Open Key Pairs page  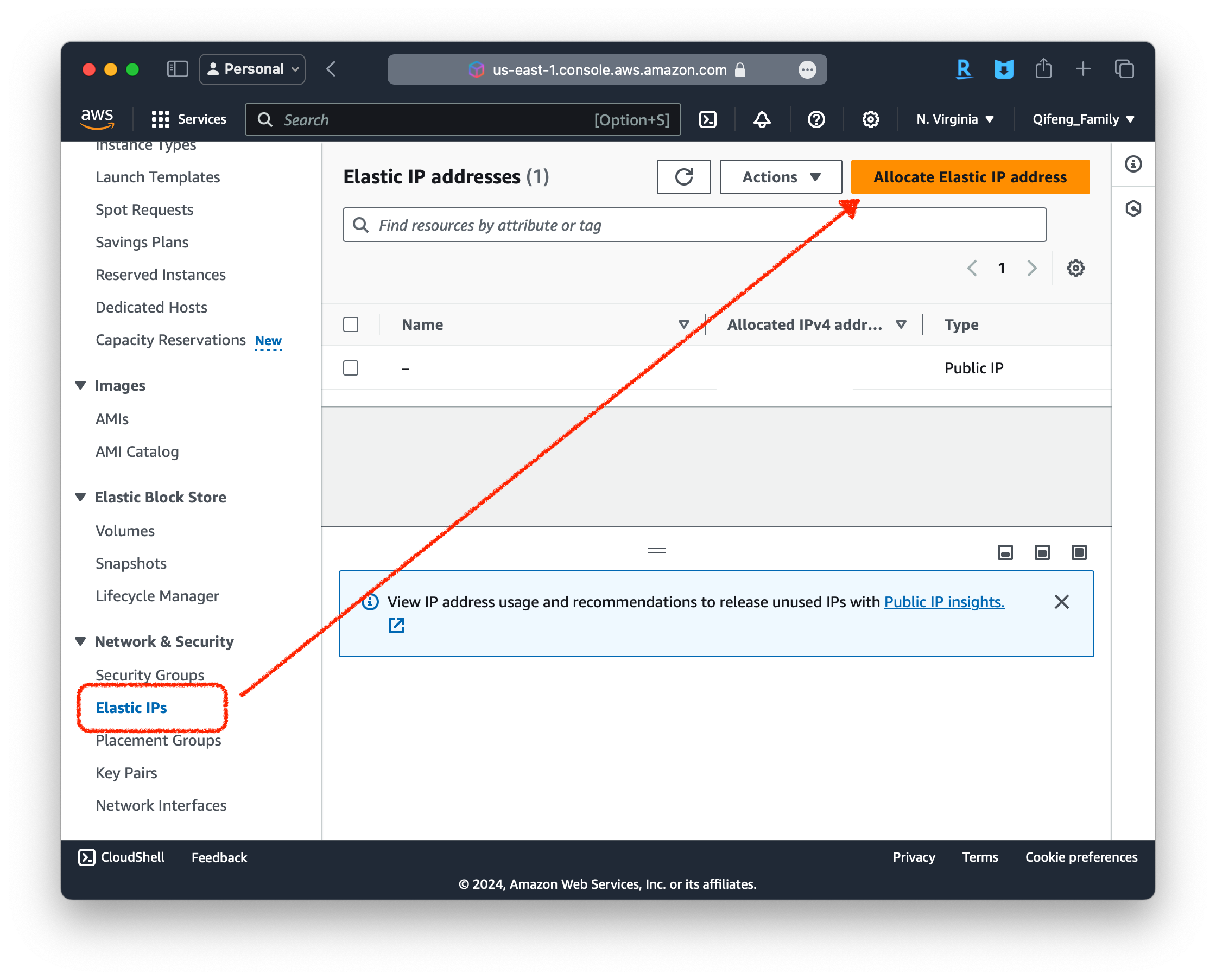click(x=126, y=773)
